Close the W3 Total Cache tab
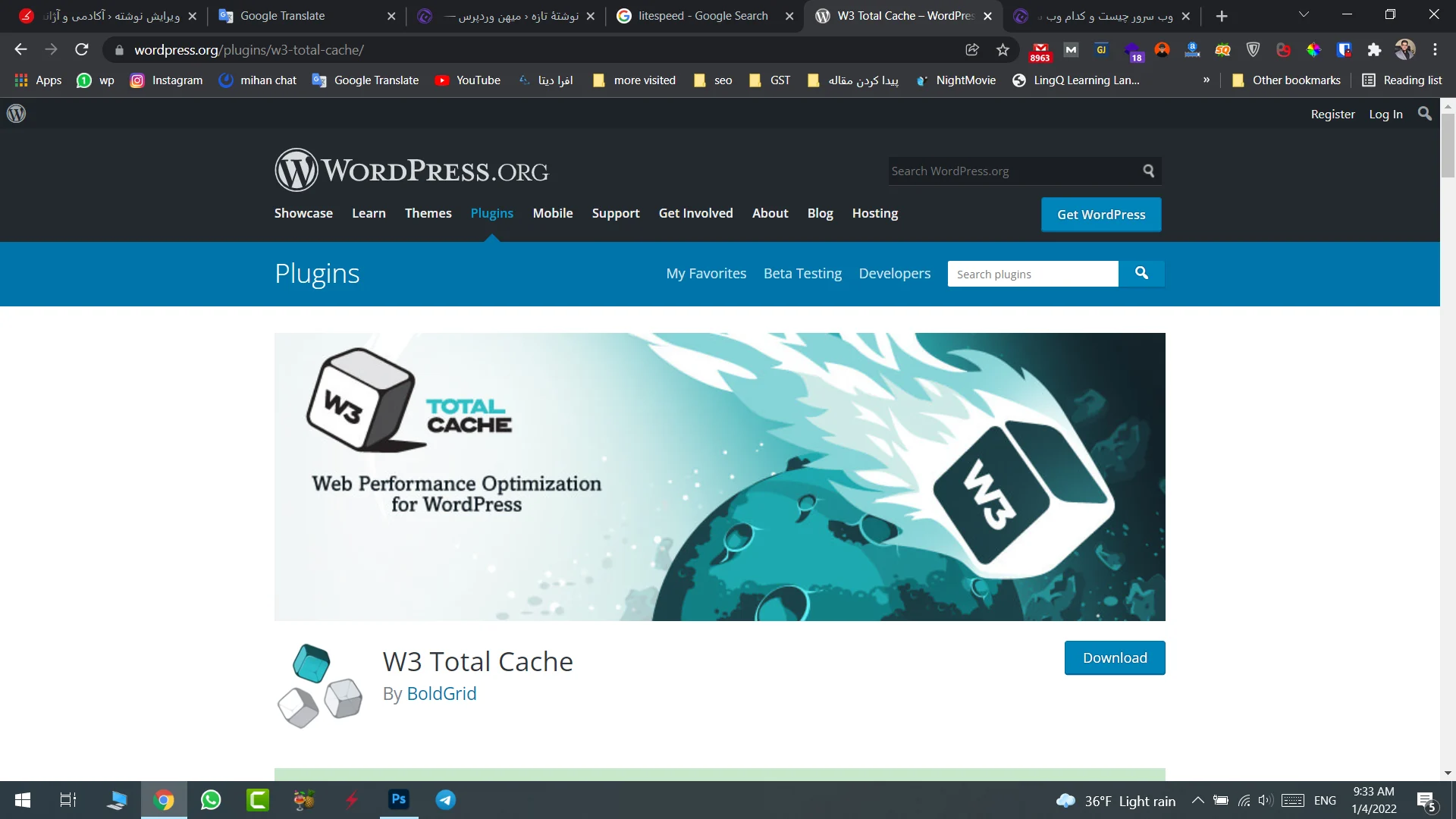The image size is (1456, 819). (987, 16)
